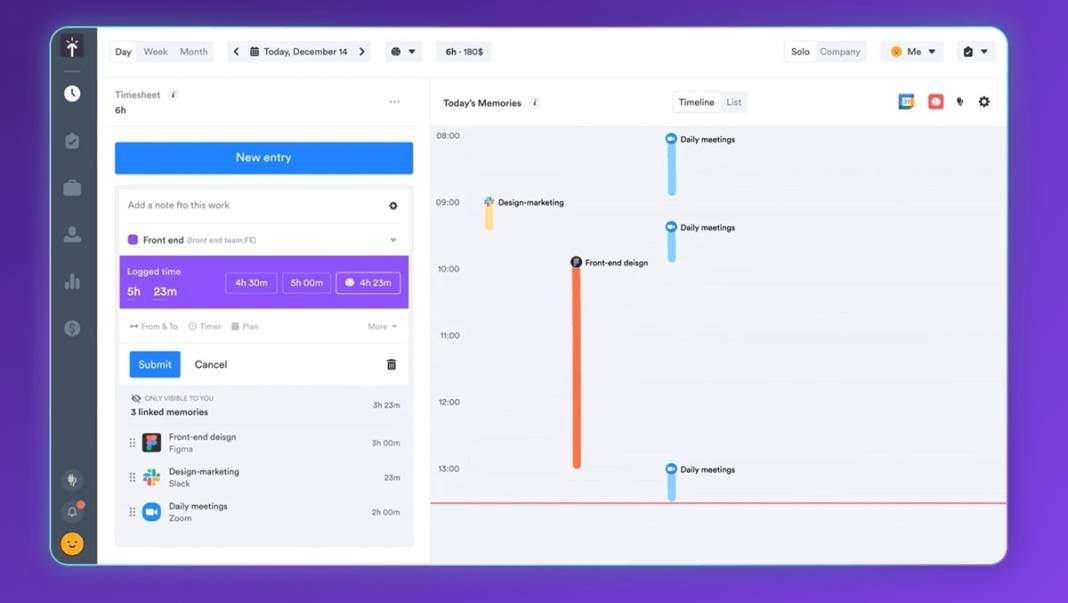Submit the time entry
The image size is (1068, 603).
click(155, 365)
